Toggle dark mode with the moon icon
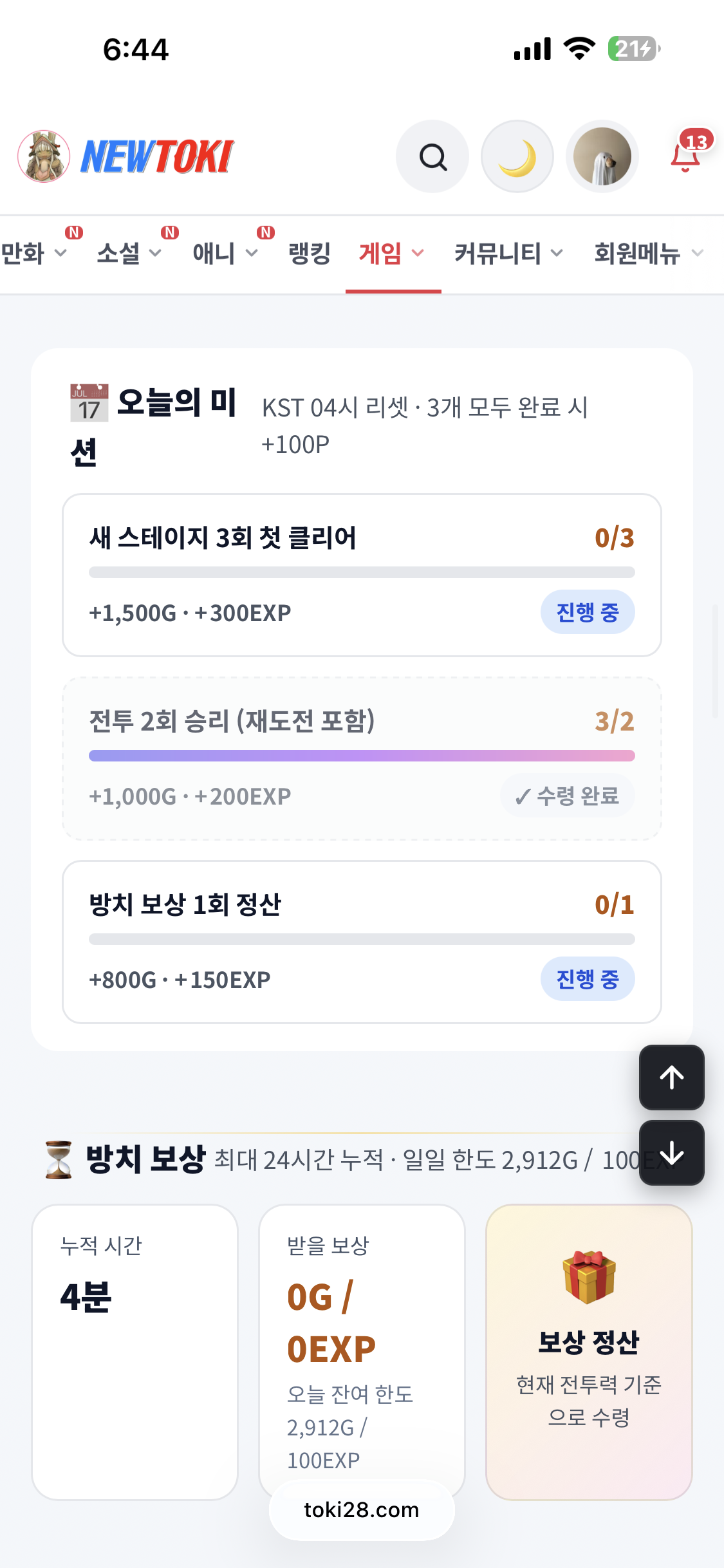 tap(517, 156)
